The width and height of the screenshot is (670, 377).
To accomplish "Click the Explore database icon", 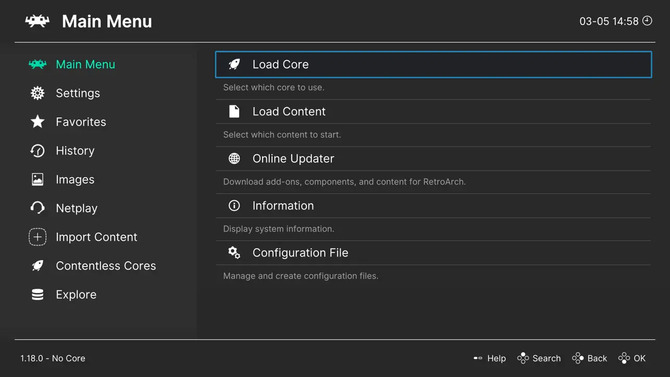I will 37,295.
